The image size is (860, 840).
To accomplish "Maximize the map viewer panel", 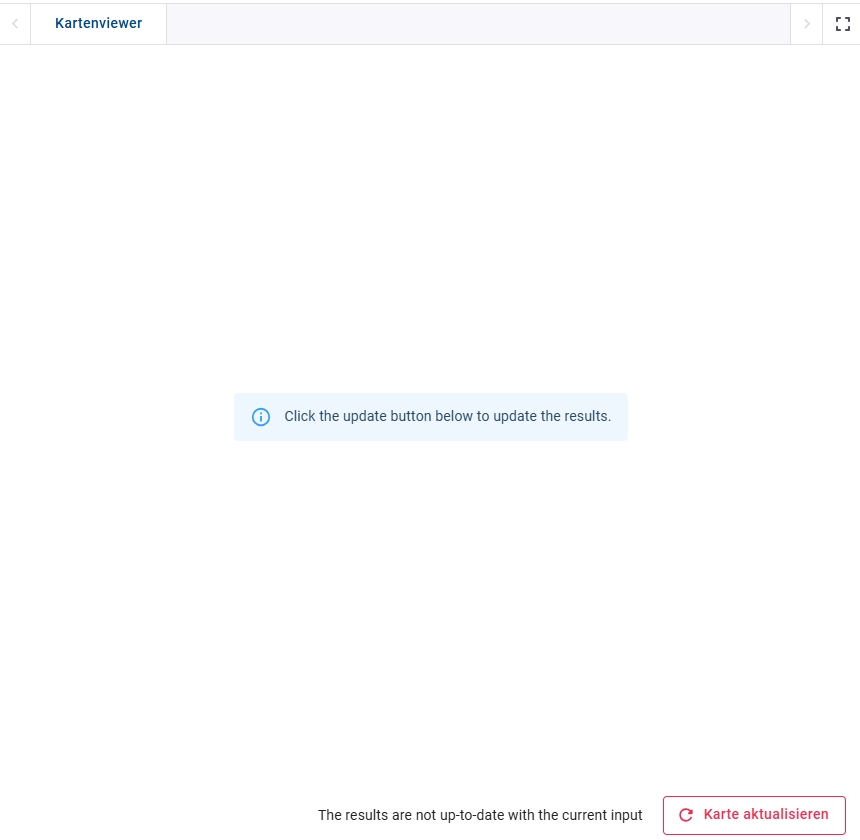I will click(842, 24).
